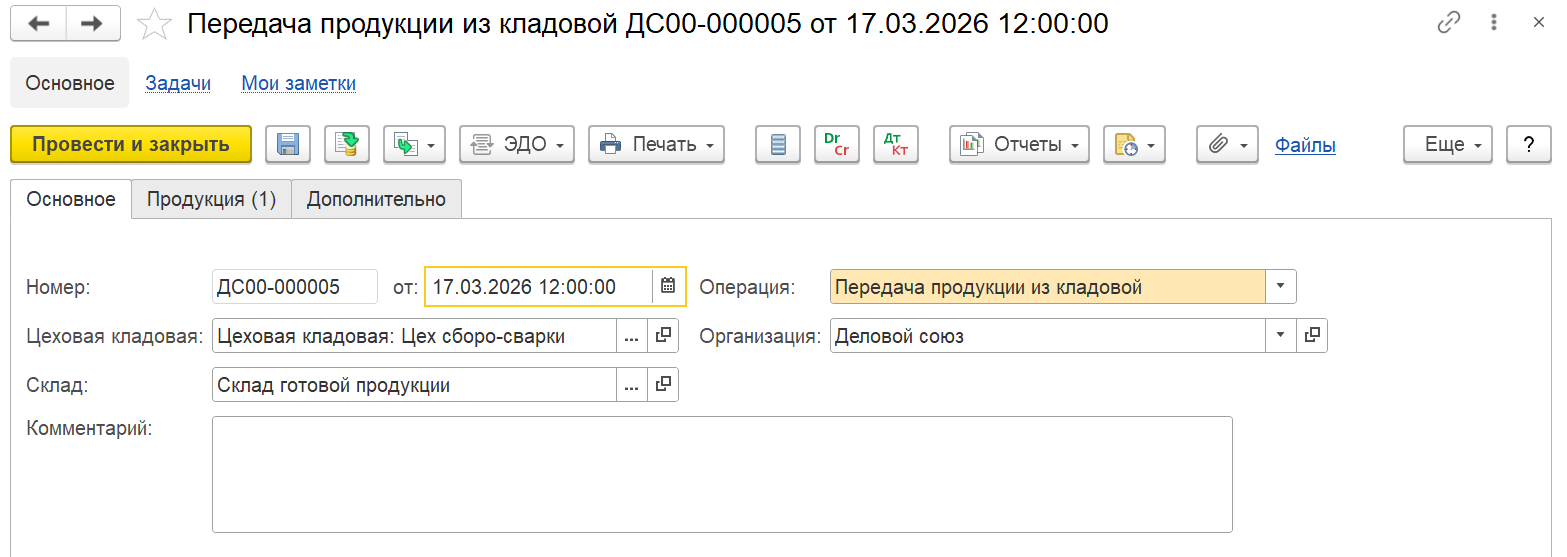Click Провести и закрыть button
Image resolution: width=1567 pixels, height=557 pixels.
(131, 144)
